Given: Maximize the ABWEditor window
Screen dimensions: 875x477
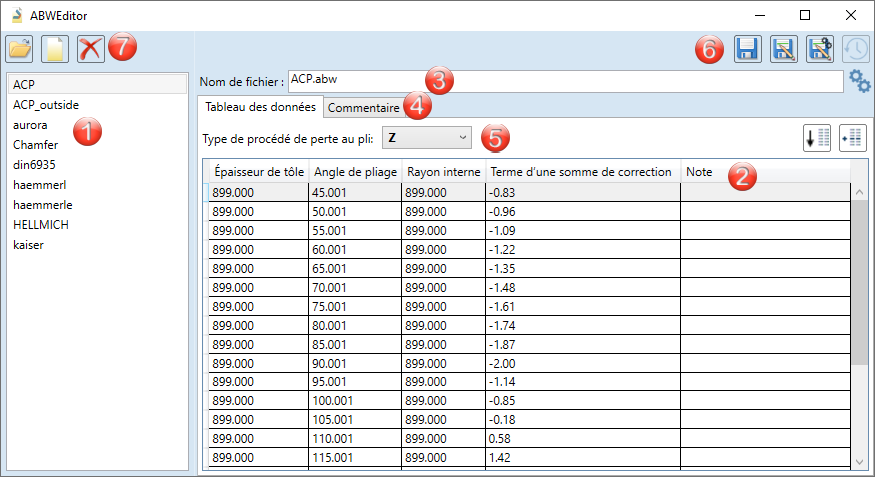Looking at the screenshot, I should pos(805,15).
